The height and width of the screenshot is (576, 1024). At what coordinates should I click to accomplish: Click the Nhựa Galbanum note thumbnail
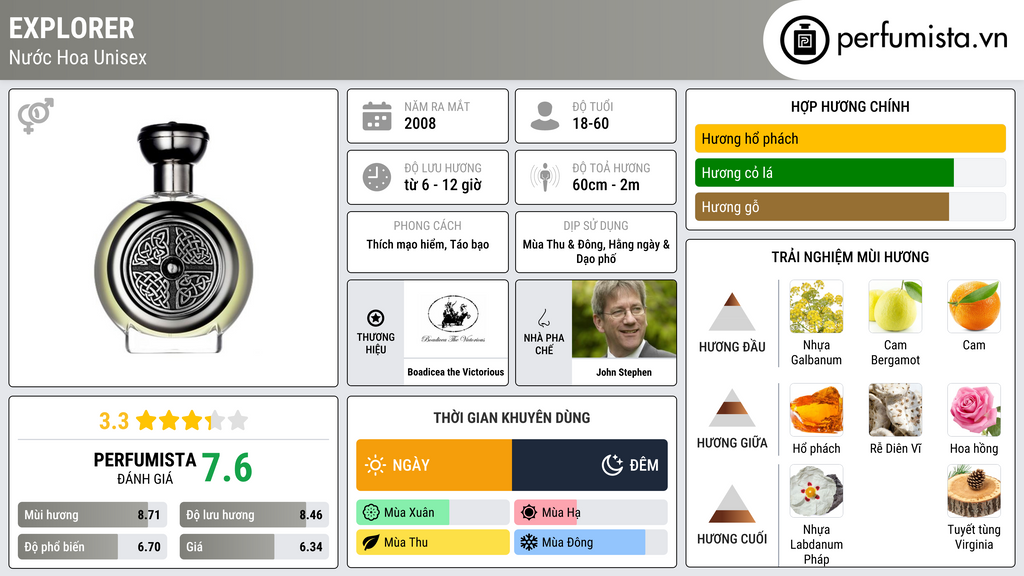[x=816, y=306]
